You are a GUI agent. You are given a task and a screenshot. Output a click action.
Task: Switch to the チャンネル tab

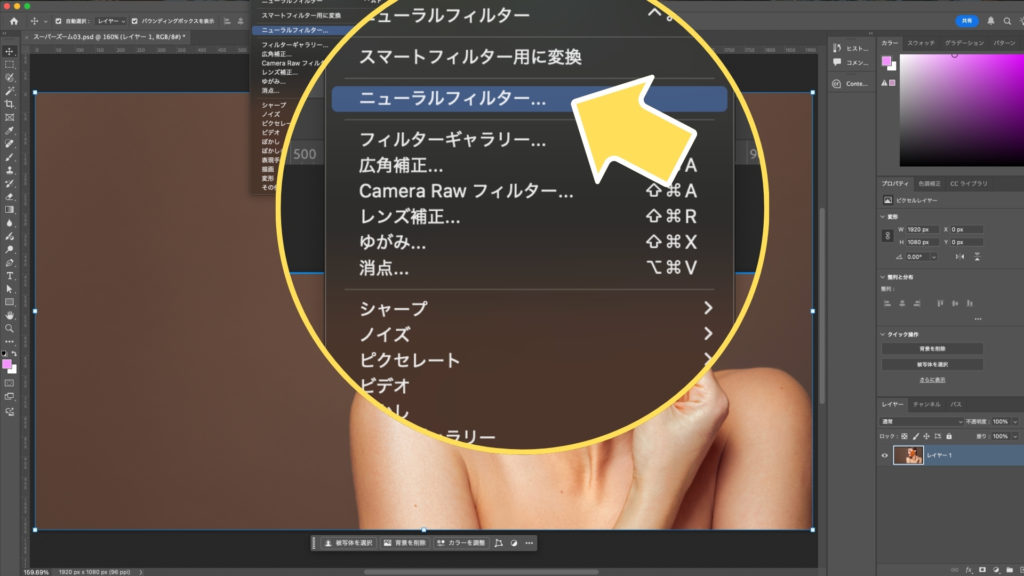point(927,404)
